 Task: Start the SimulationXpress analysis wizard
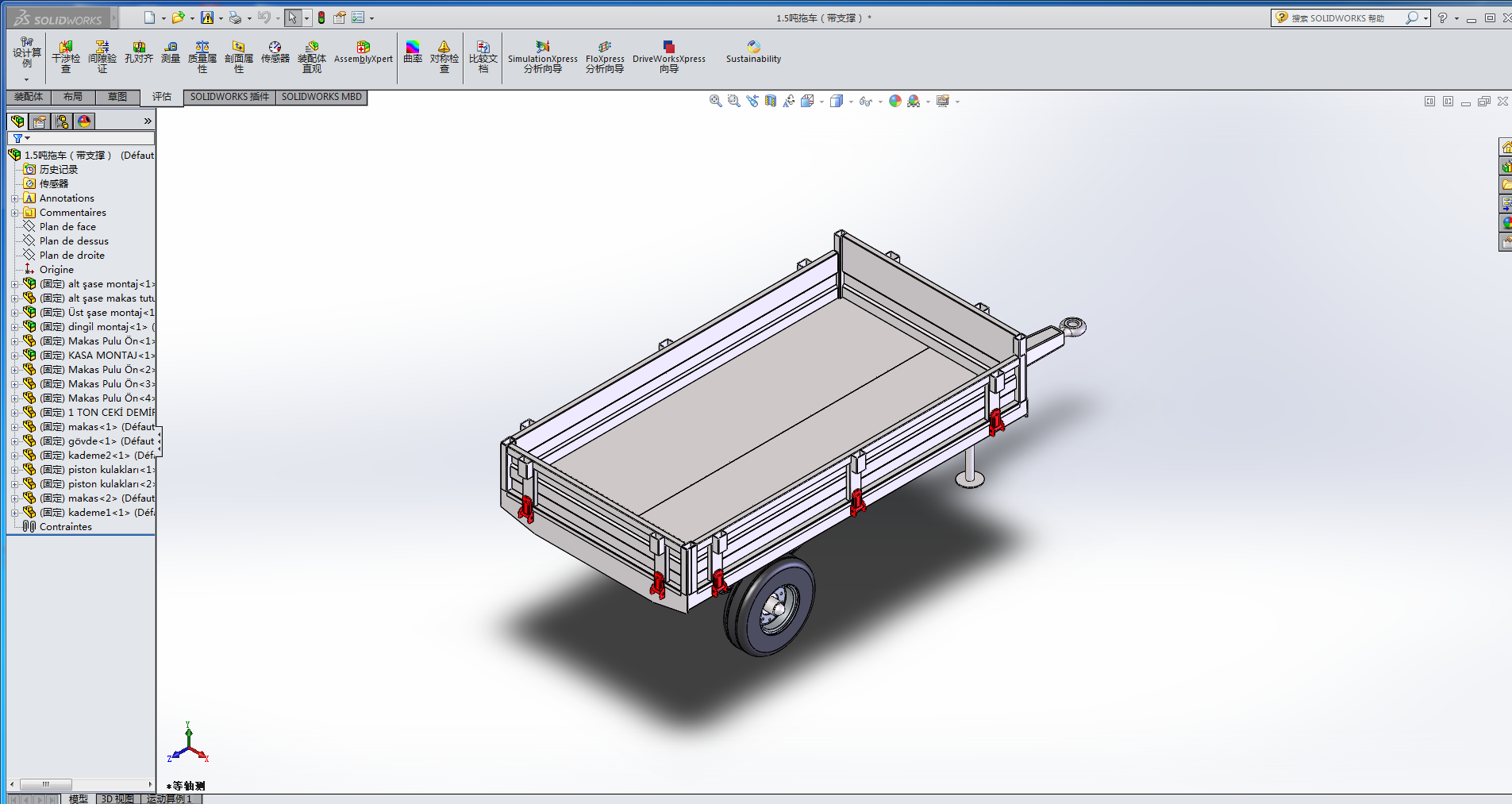[x=543, y=56]
